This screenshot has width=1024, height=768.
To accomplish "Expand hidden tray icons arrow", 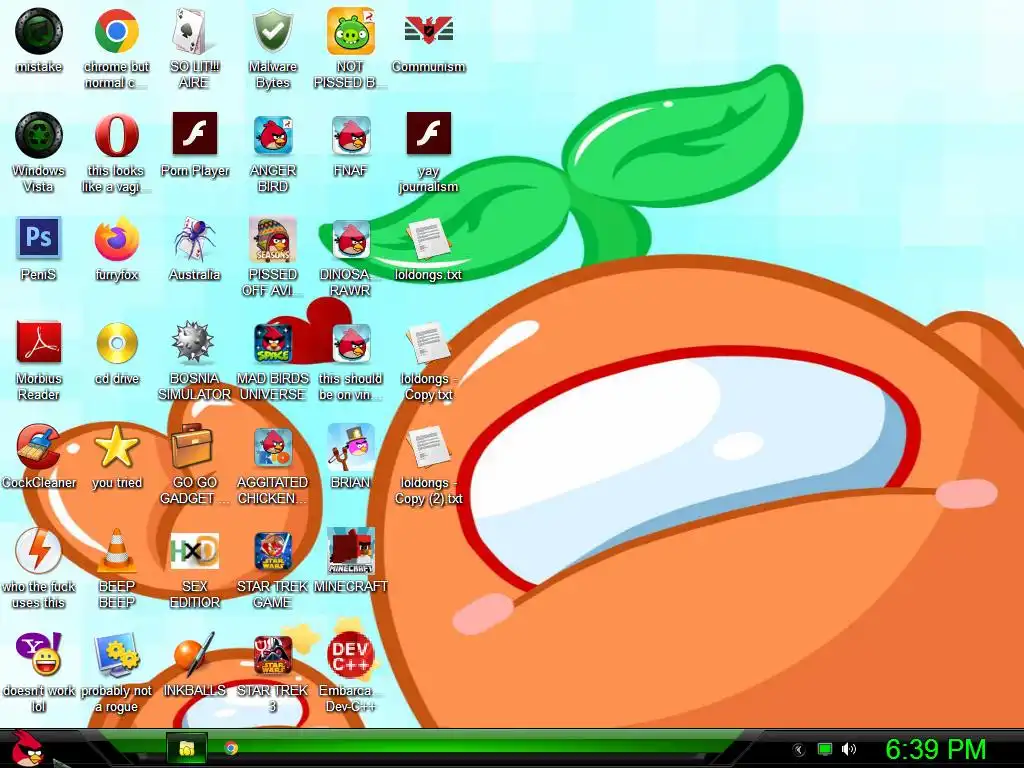I will click(799, 750).
